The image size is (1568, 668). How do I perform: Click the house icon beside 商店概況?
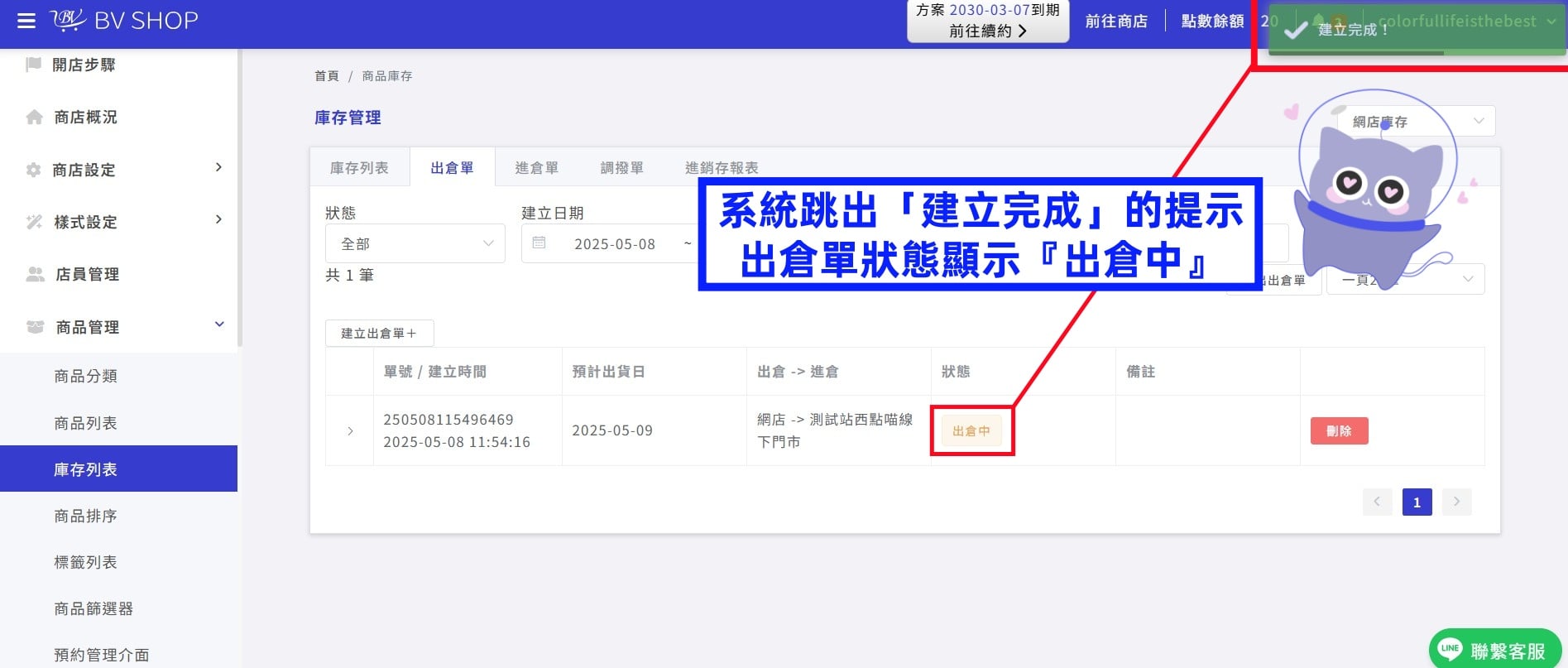coord(34,117)
